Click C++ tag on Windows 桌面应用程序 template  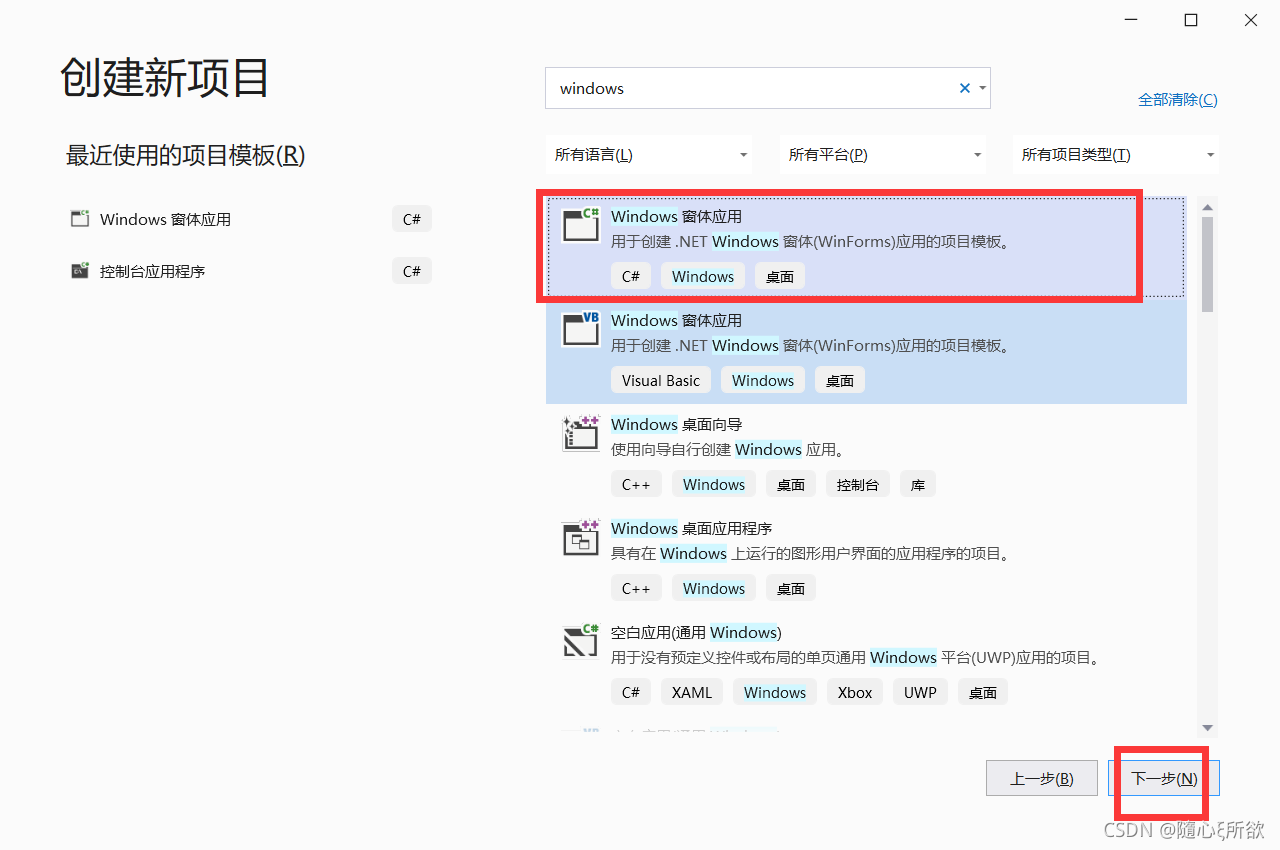(636, 588)
